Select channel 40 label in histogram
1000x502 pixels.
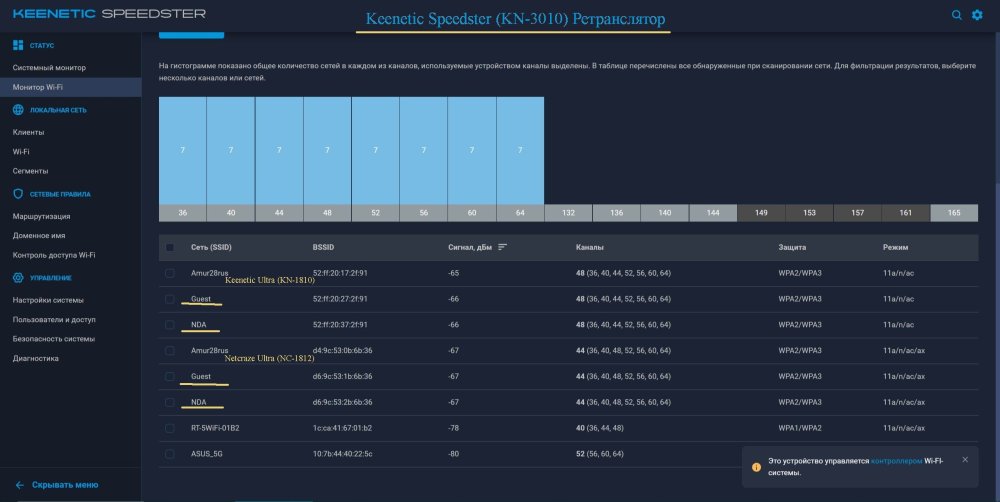tap(231, 213)
